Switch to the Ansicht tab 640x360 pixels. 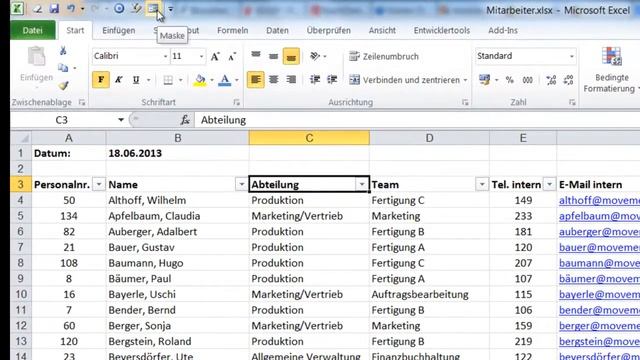point(382,31)
